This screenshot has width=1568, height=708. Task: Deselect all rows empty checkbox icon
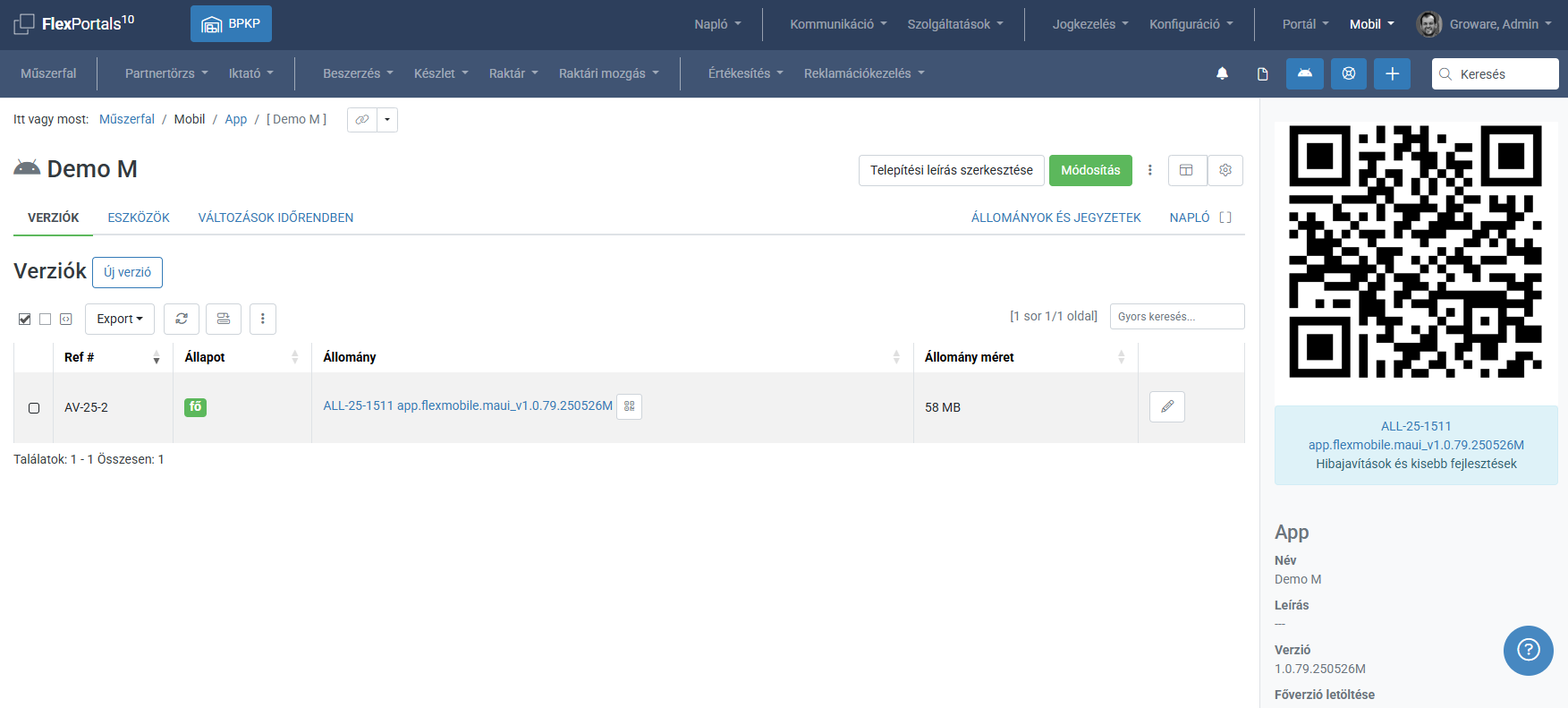tap(46, 319)
